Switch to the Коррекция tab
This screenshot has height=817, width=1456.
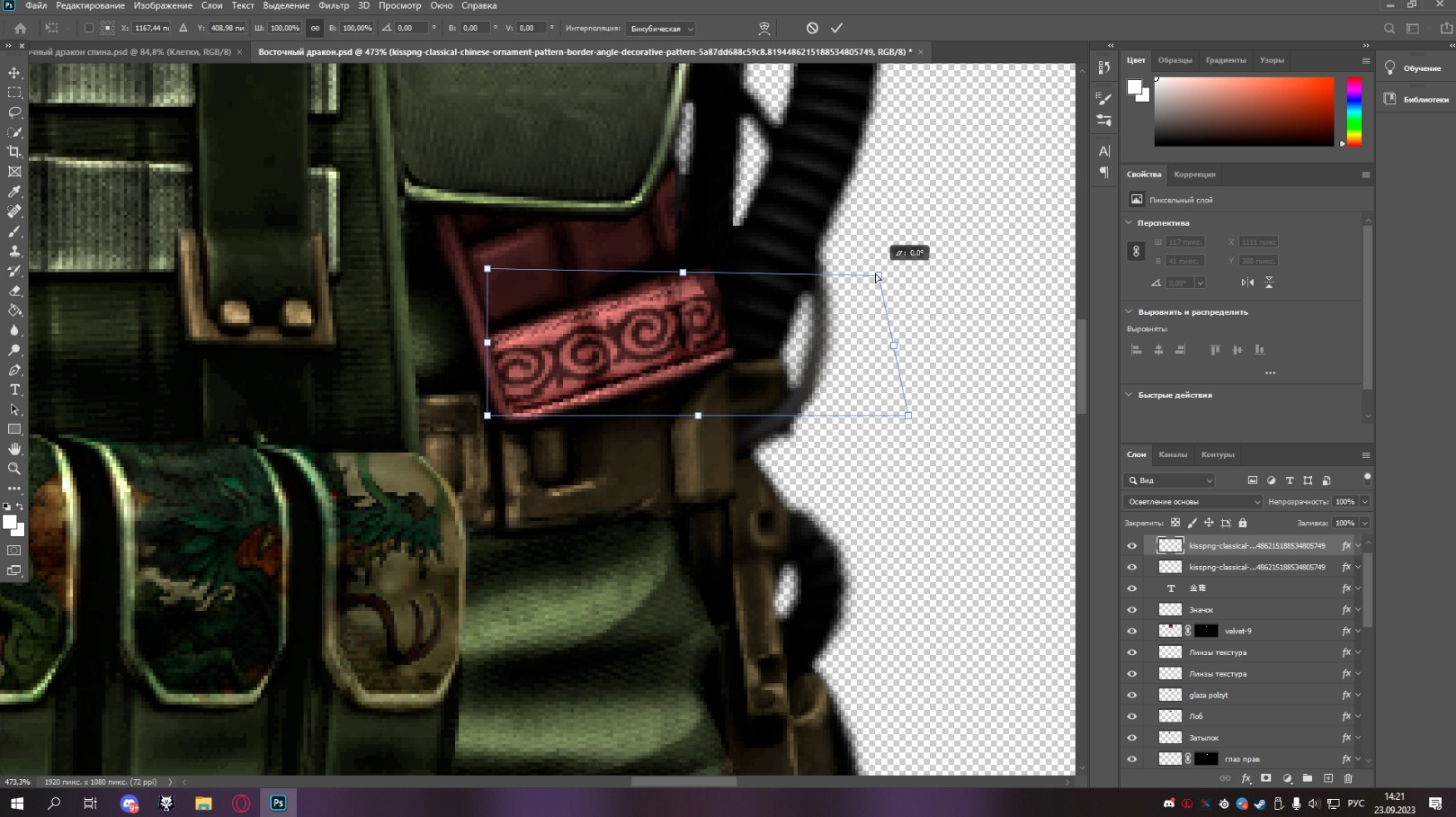1194,175
